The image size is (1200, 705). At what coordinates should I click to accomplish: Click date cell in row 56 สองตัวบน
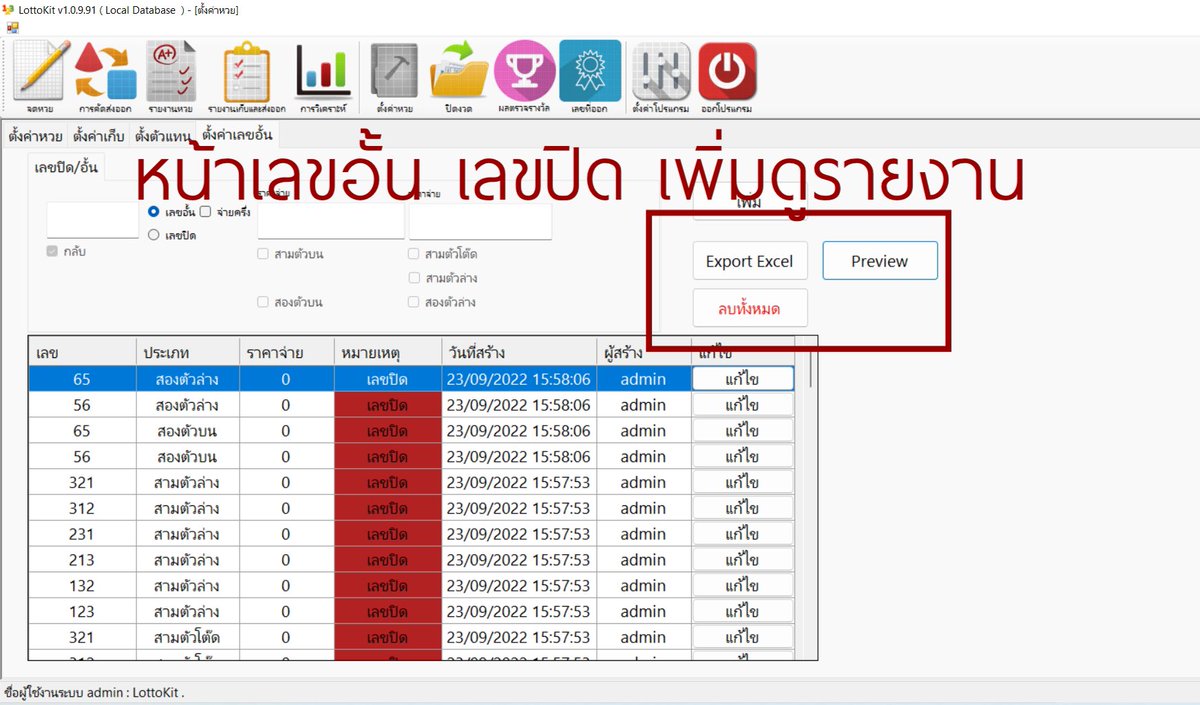[x=519, y=457]
